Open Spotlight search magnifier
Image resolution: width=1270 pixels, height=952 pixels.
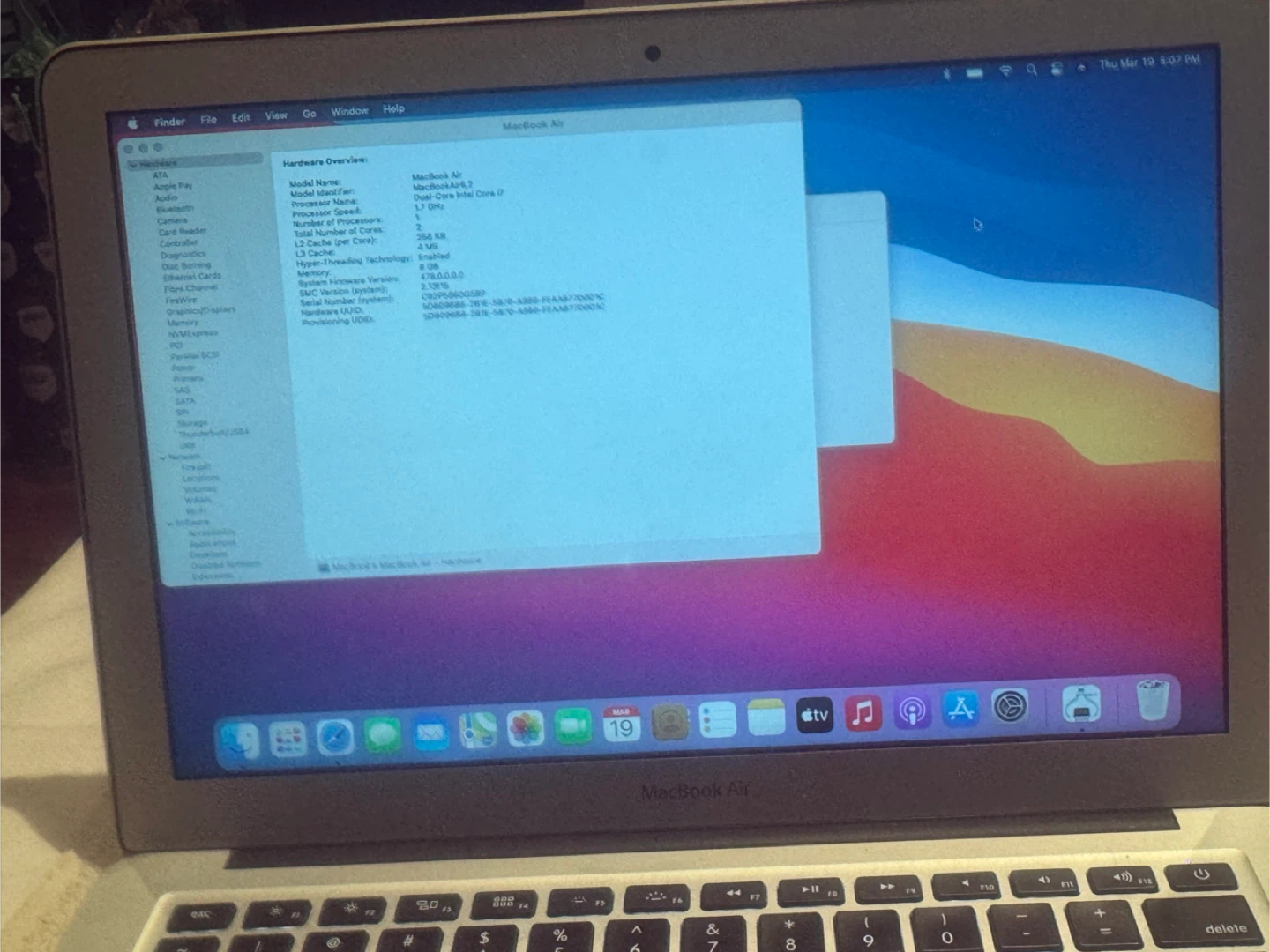[1031, 69]
